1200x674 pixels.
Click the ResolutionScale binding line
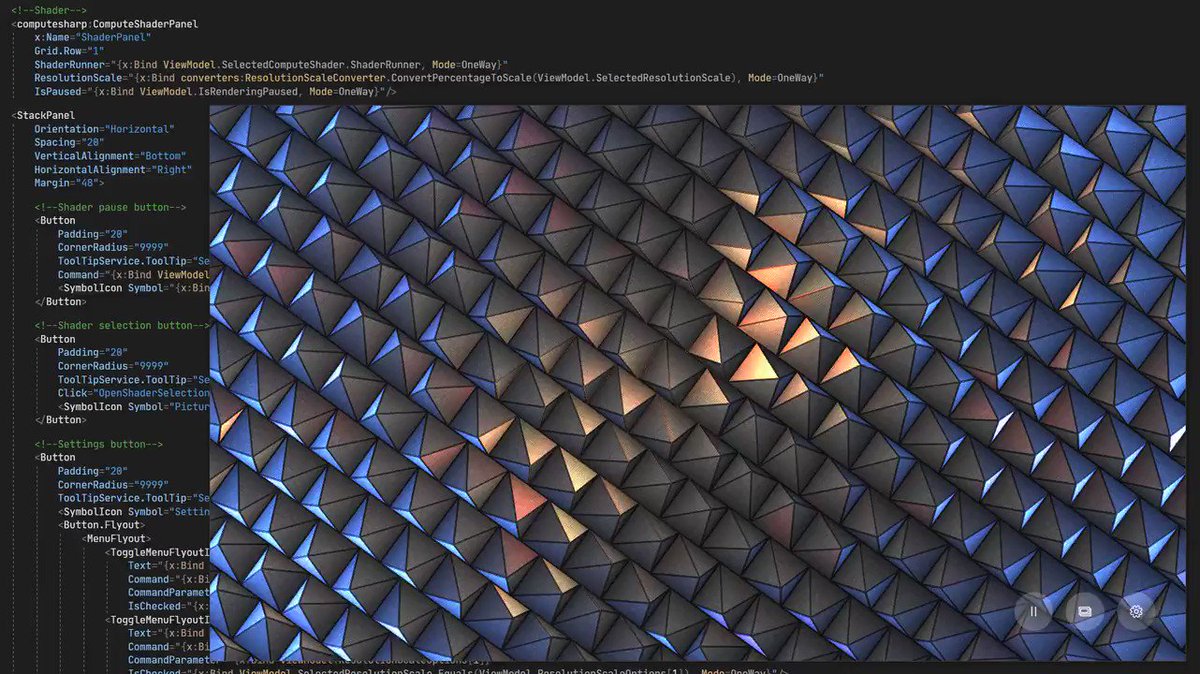pyautogui.click(x=429, y=78)
